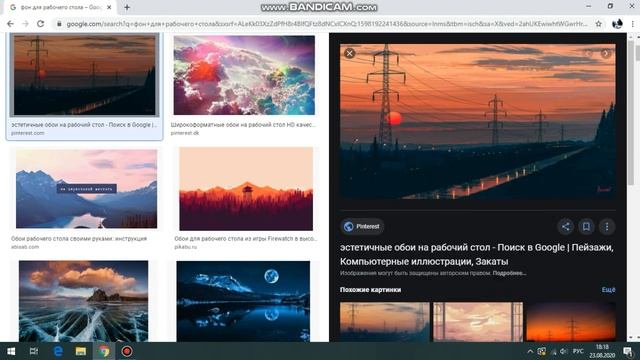Open the Chrome three-dot menu

pyautogui.click(x=633, y=24)
